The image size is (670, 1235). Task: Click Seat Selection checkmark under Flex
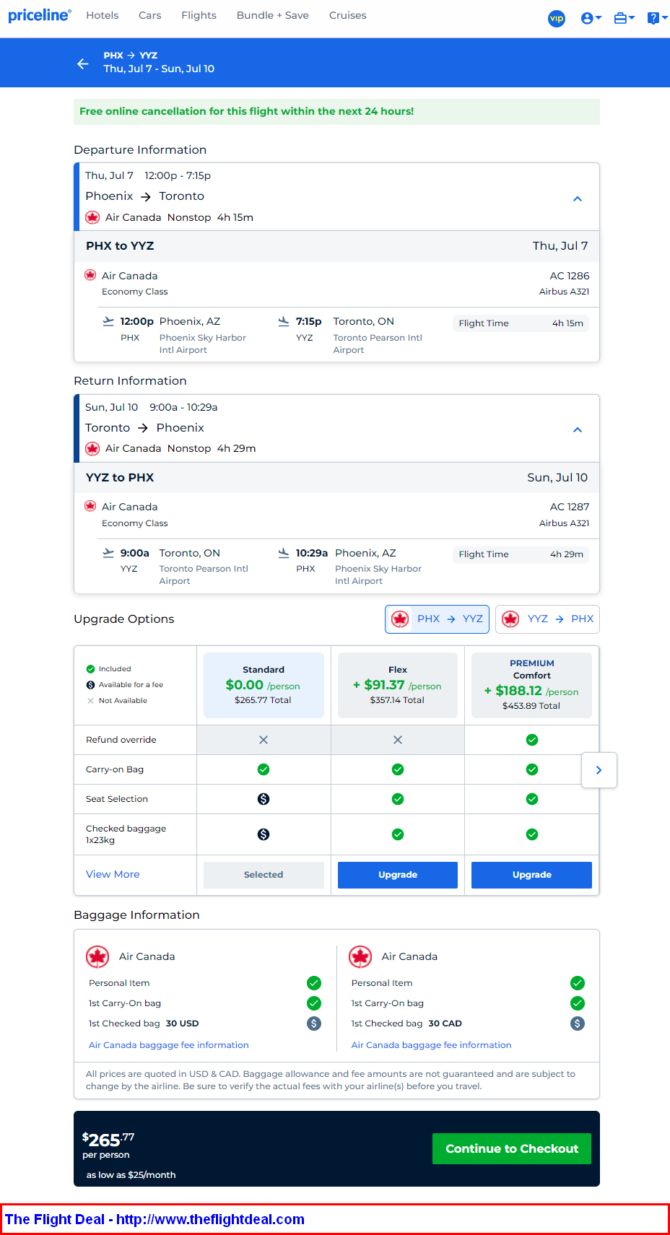click(398, 799)
